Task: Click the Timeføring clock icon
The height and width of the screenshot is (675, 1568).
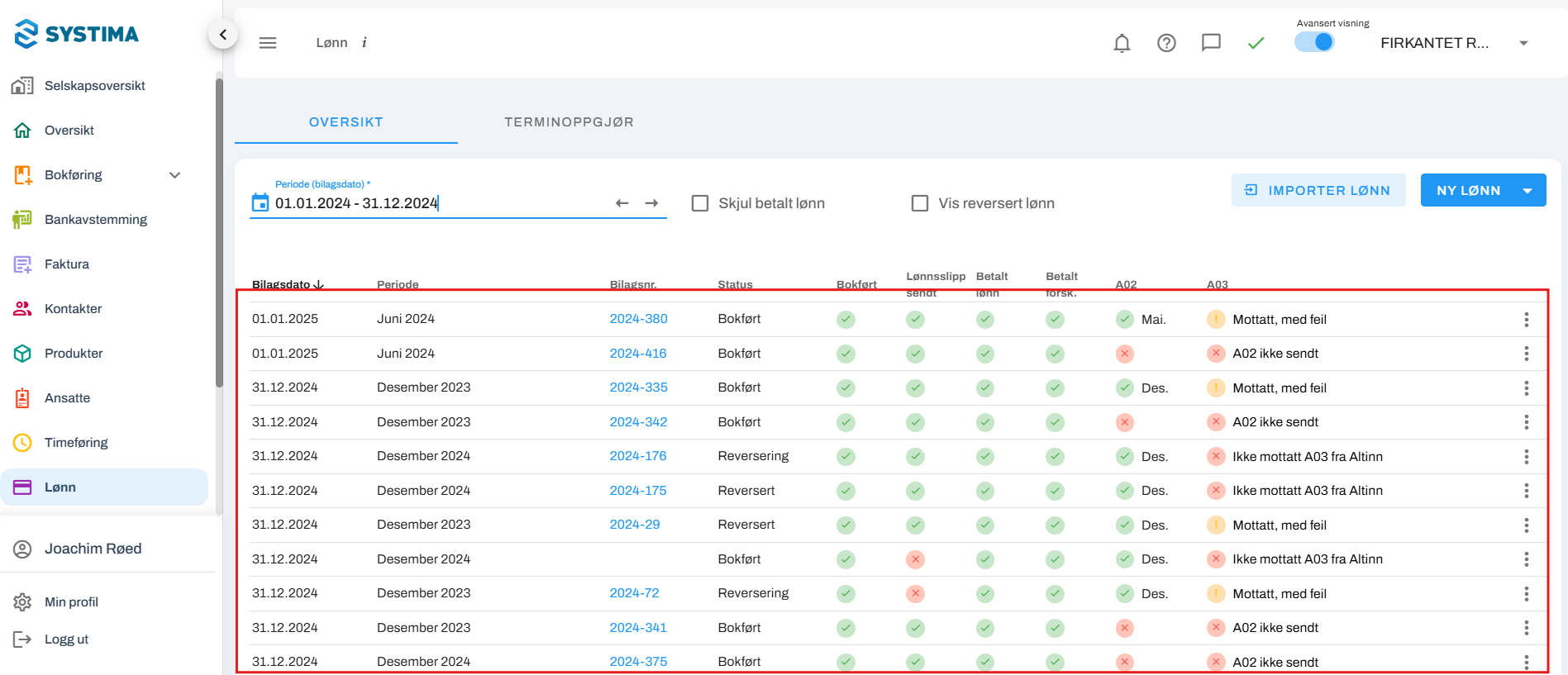Action: 22,443
